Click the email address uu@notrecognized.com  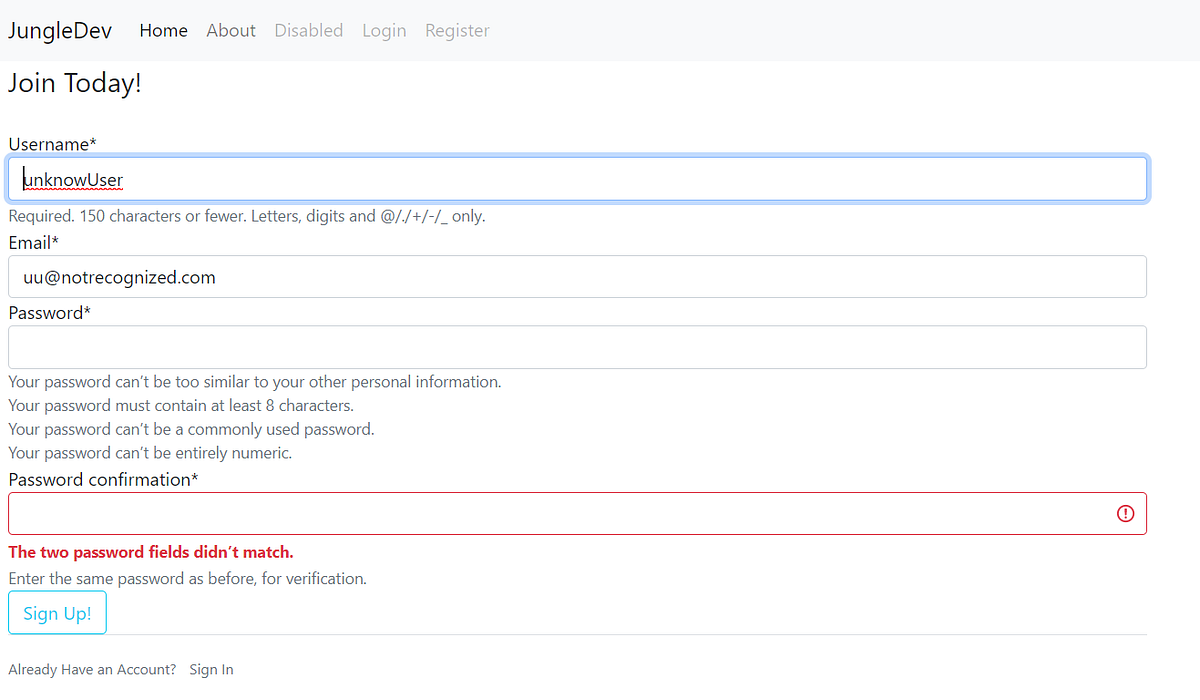119,277
